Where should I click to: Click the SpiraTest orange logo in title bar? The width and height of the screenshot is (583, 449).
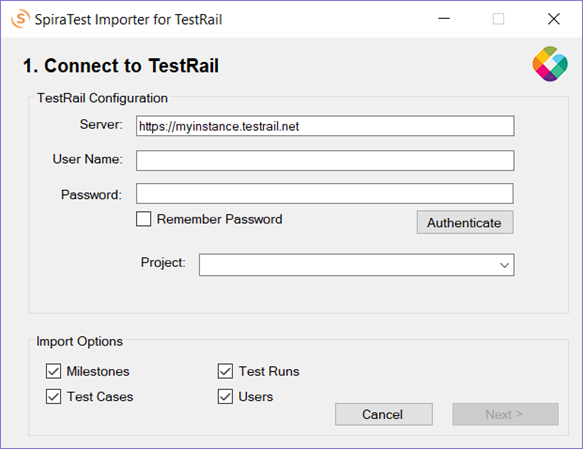(x=20, y=19)
